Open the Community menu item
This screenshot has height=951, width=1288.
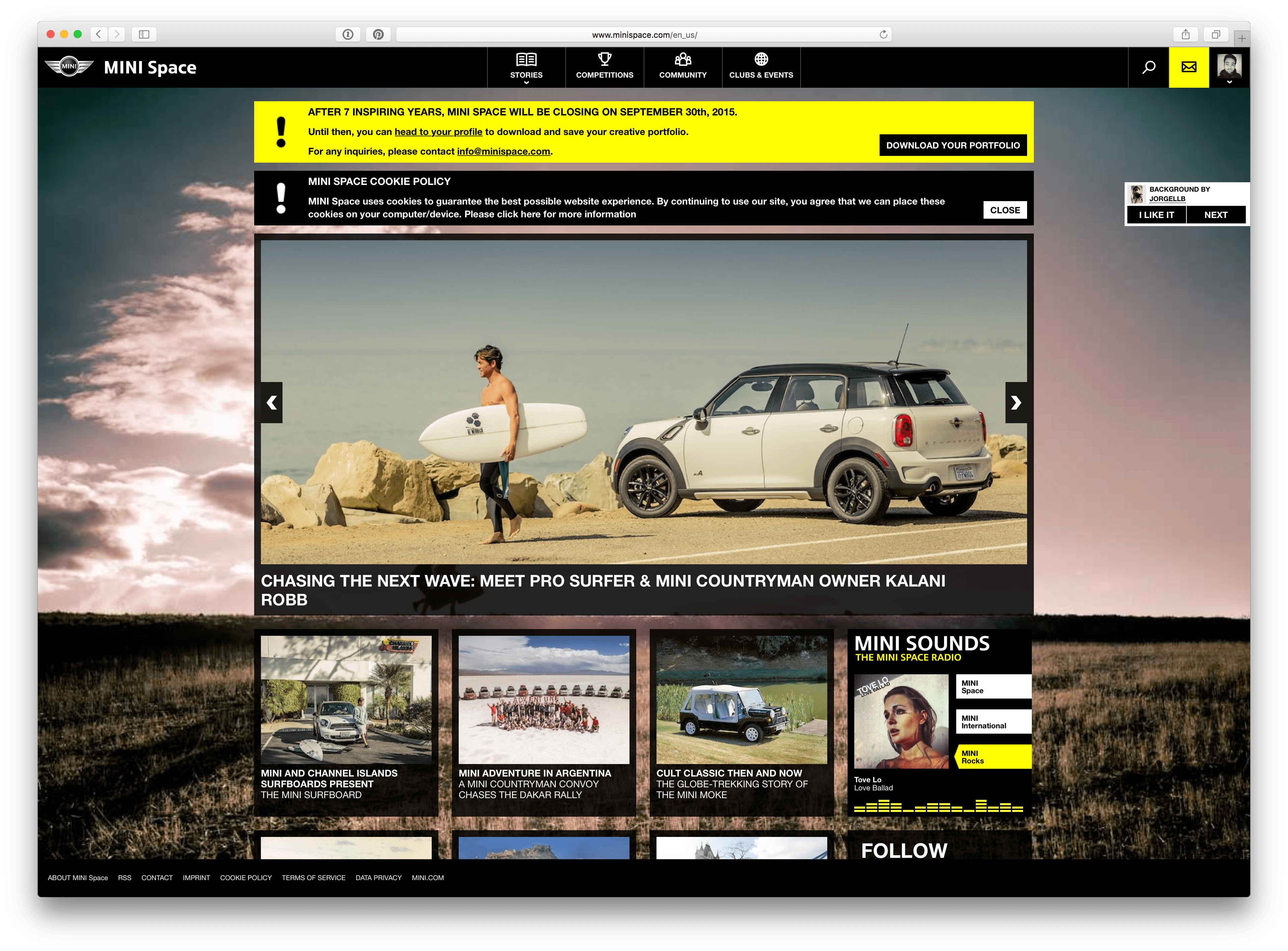[x=683, y=67]
